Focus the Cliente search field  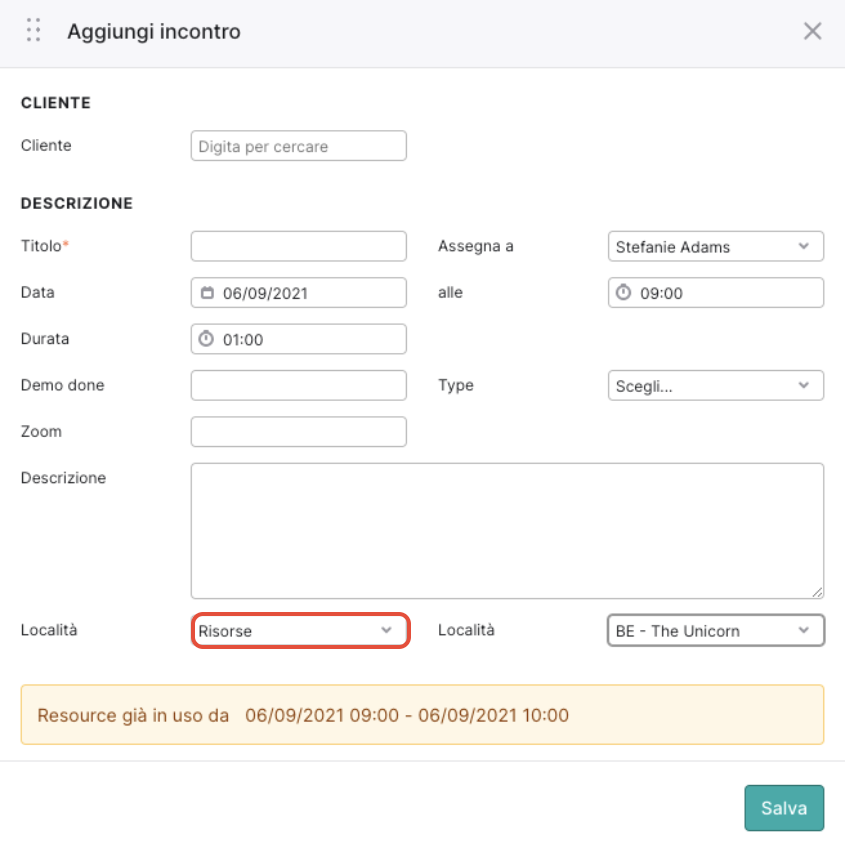coord(299,145)
